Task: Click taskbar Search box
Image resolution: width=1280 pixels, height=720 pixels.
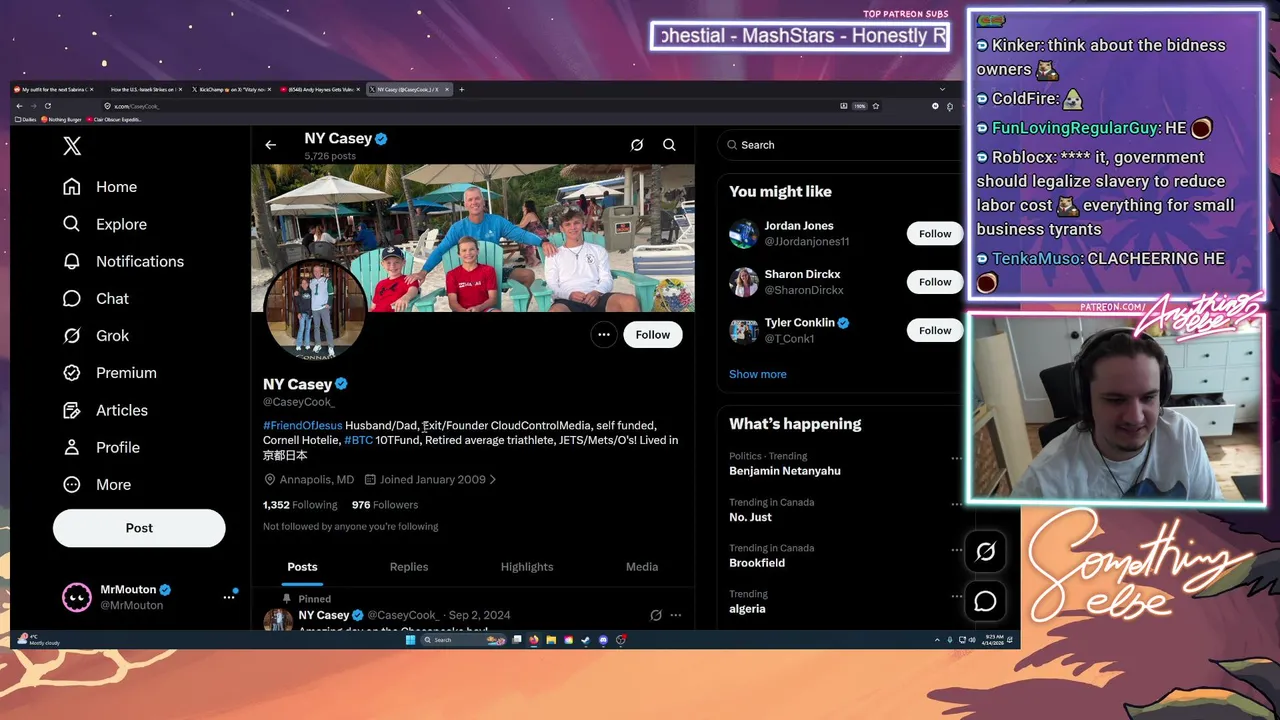Action: point(463,640)
